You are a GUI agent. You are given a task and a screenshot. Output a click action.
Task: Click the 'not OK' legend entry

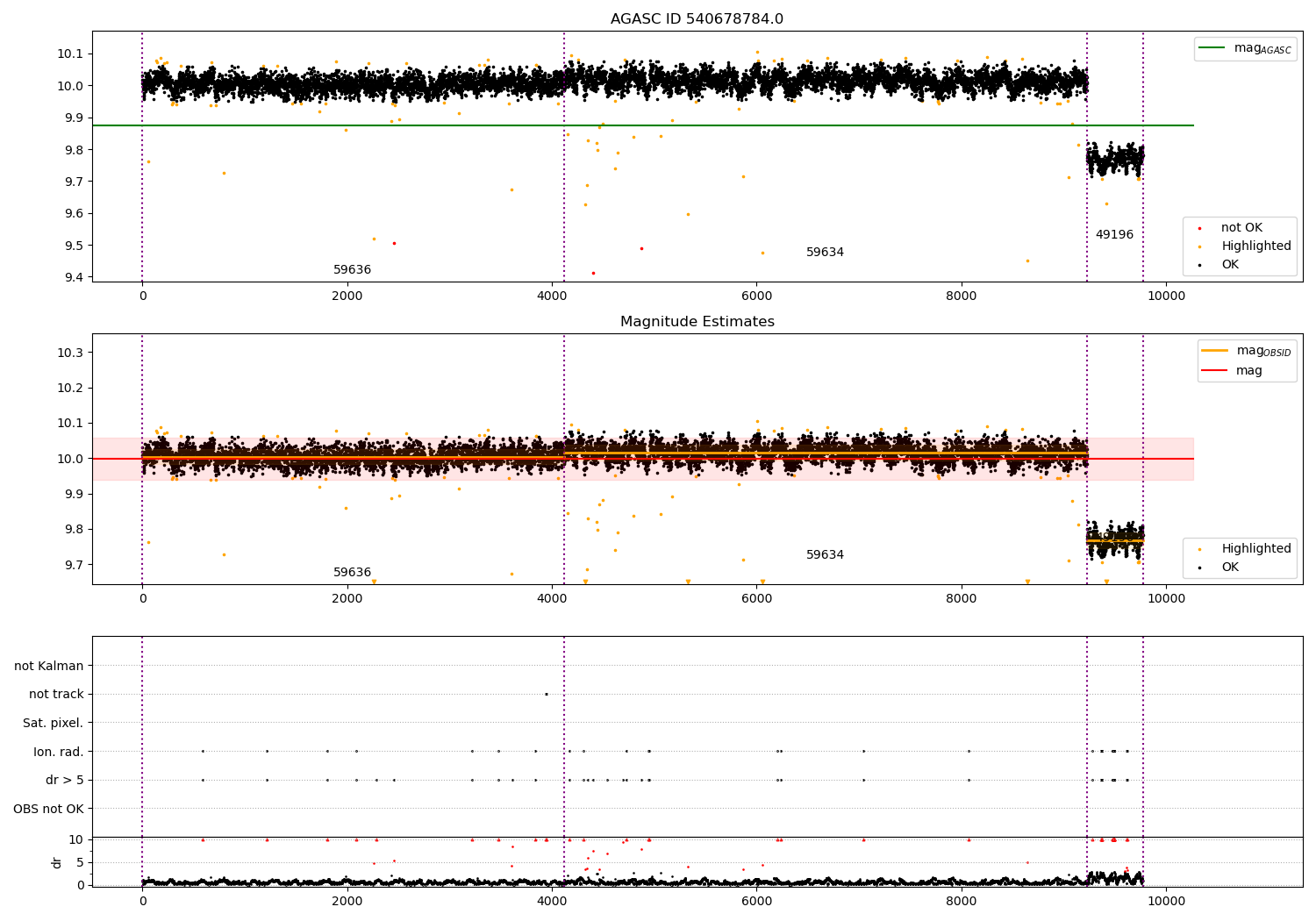(1241, 228)
